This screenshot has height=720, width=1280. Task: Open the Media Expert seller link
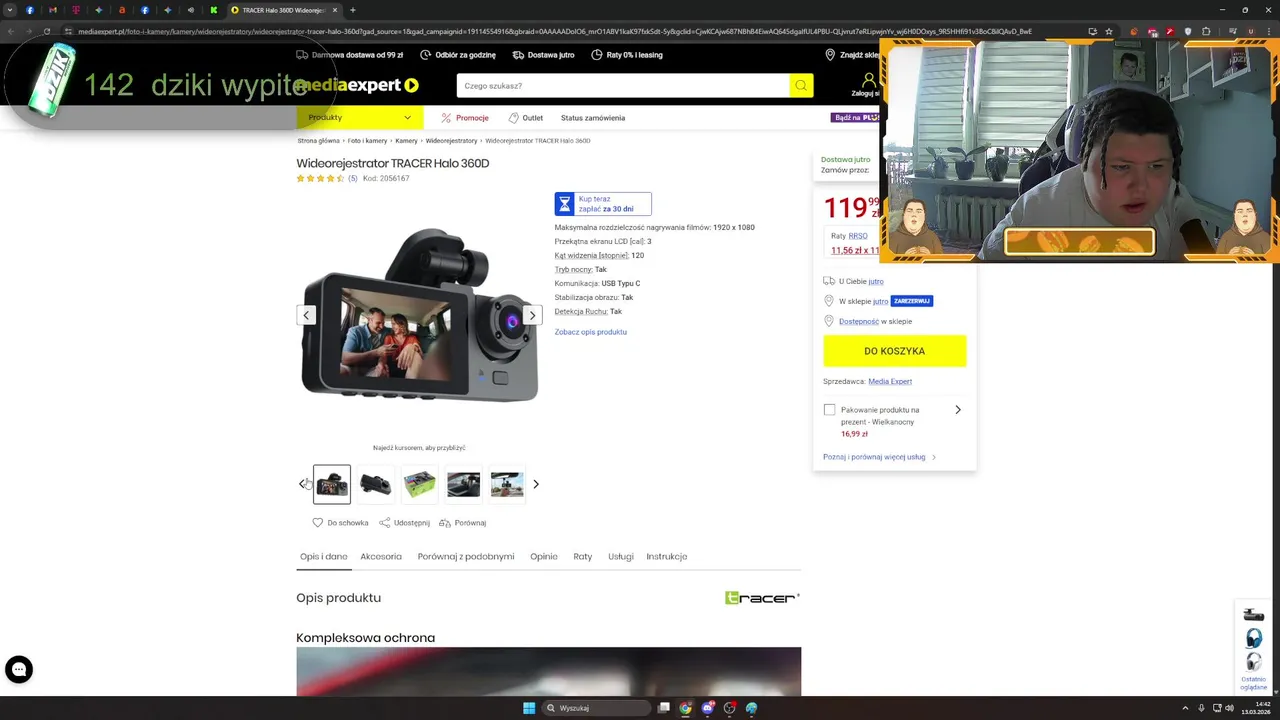pyautogui.click(x=890, y=381)
